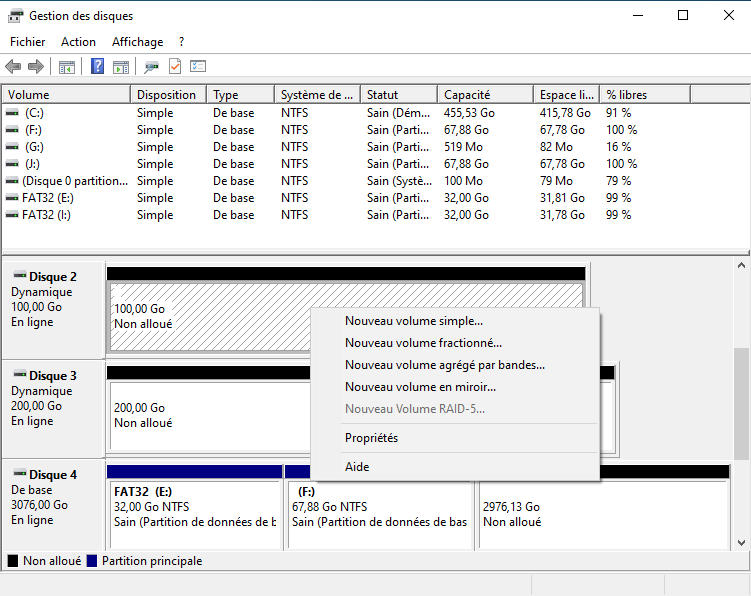The height and width of the screenshot is (596, 751).
Task: Select the (C:) volume row
Action: [34, 113]
